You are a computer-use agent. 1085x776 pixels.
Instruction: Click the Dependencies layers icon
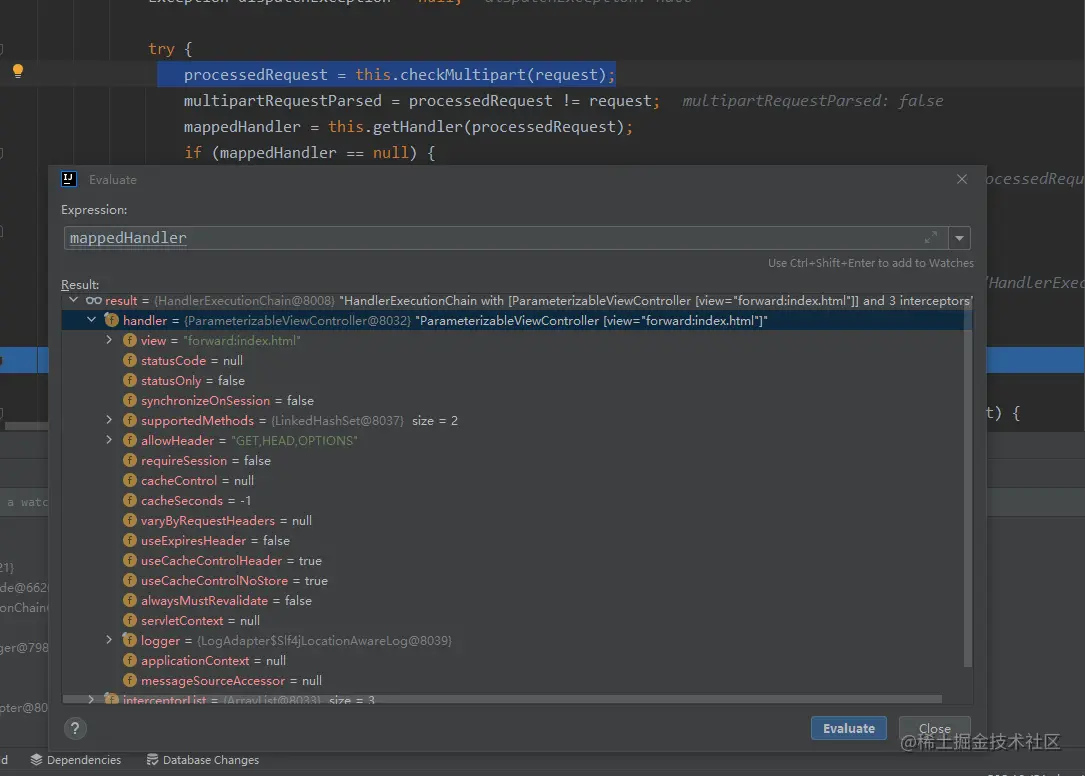click(37, 759)
